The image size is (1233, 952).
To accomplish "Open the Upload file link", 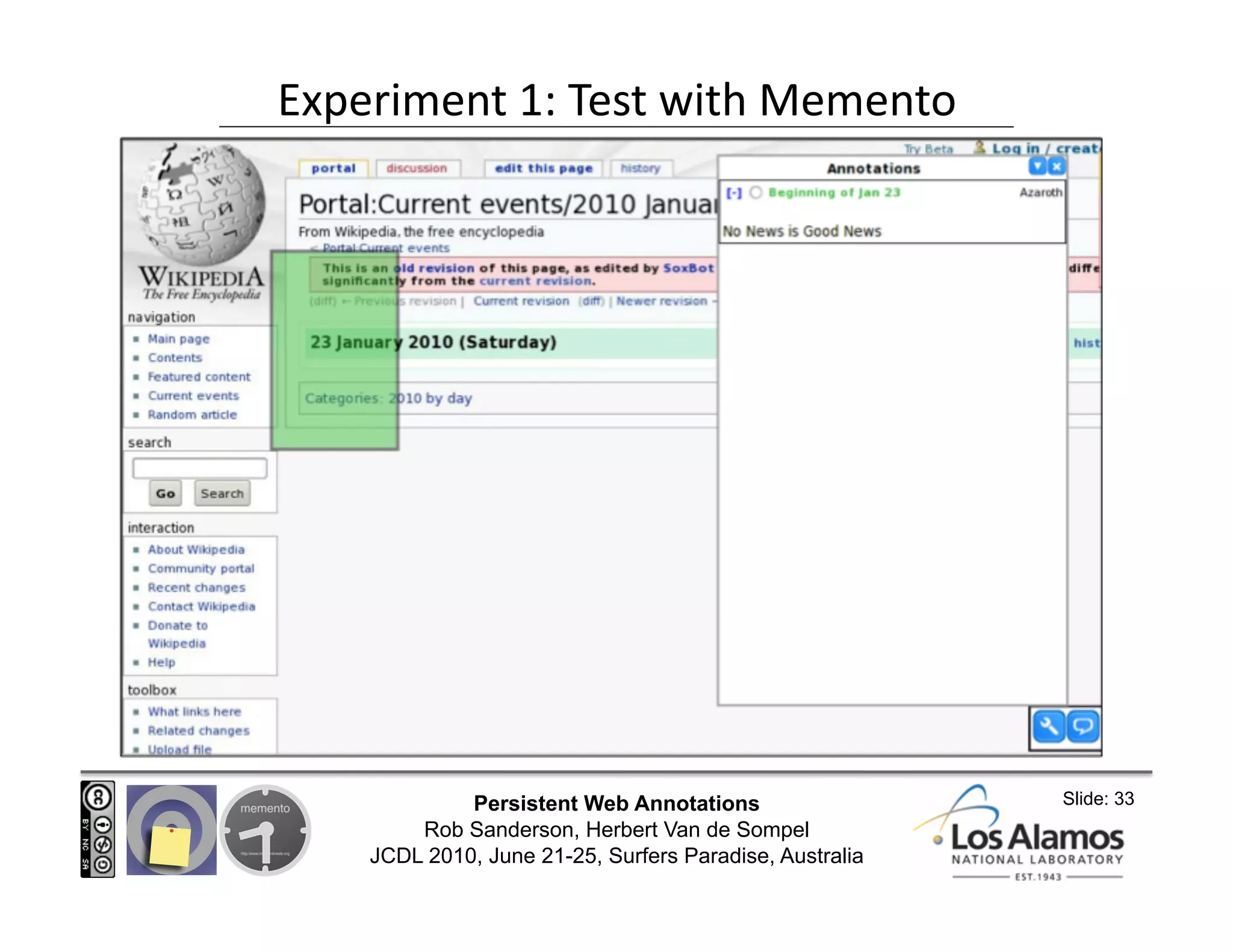I will (x=179, y=749).
